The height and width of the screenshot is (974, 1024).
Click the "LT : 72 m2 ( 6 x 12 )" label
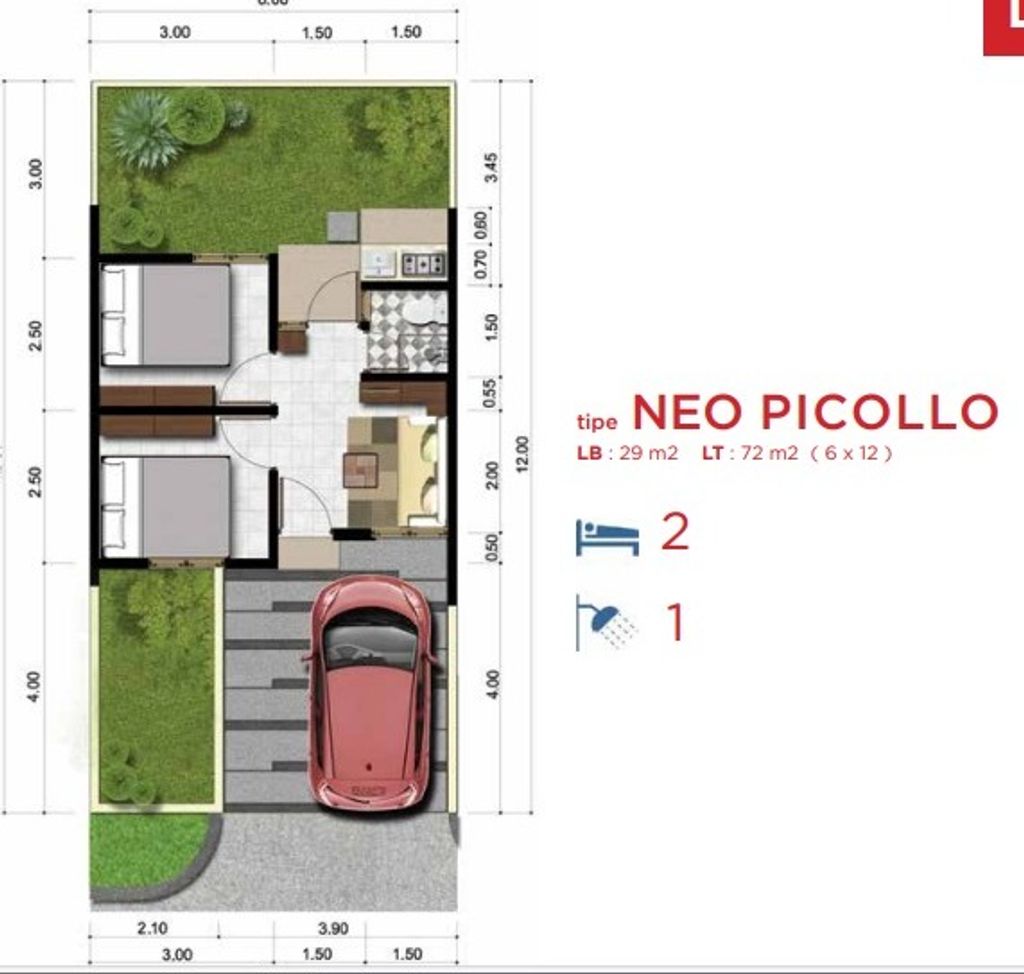(x=797, y=453)
